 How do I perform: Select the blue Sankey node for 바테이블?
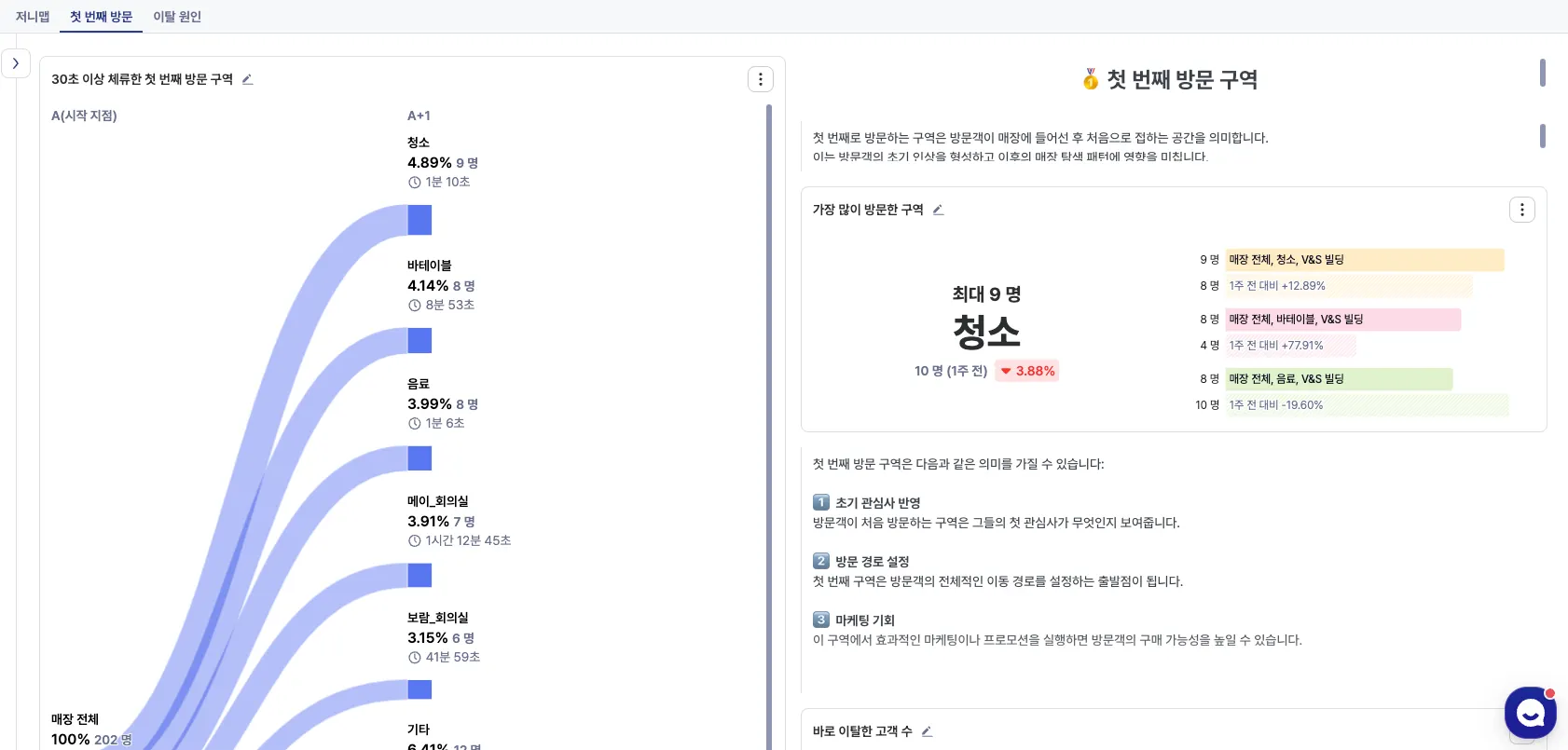coord(420,341)
